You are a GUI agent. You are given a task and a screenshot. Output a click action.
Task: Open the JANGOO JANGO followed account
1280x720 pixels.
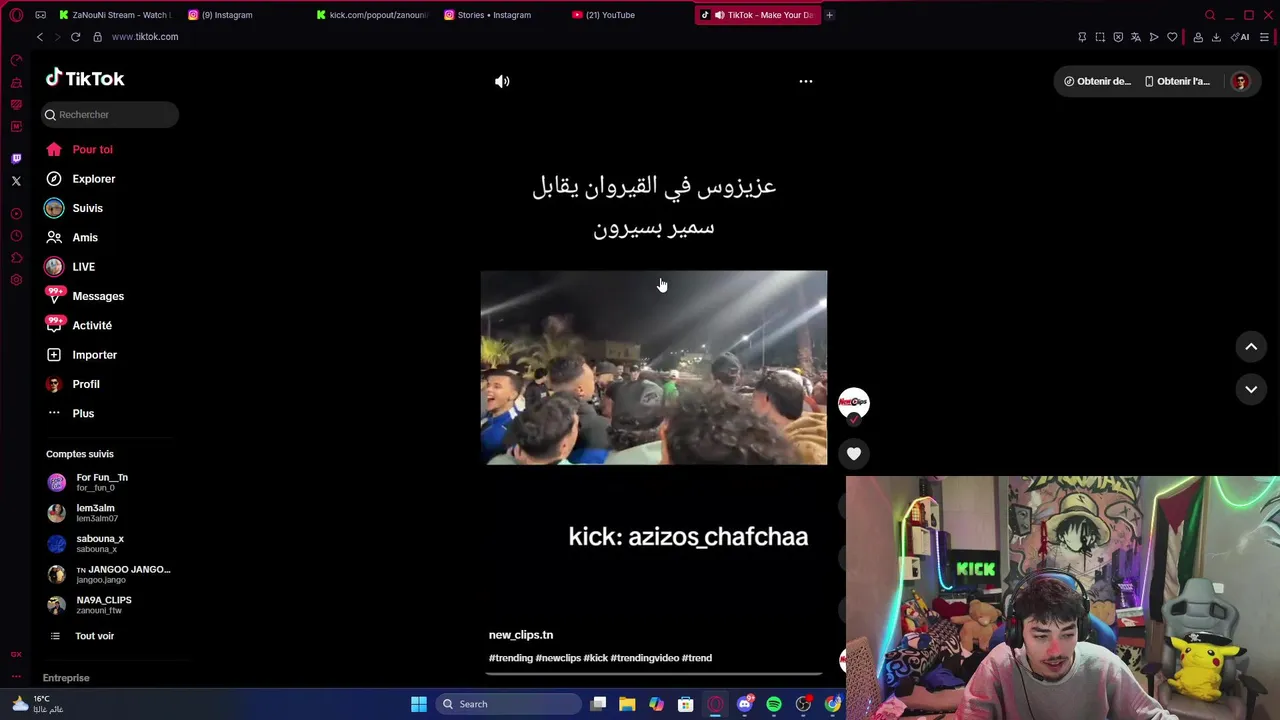(109, 574)
